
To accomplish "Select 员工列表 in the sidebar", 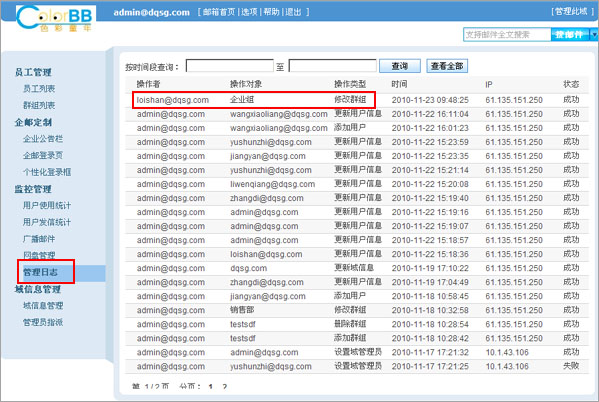I will tap(39, 89).
